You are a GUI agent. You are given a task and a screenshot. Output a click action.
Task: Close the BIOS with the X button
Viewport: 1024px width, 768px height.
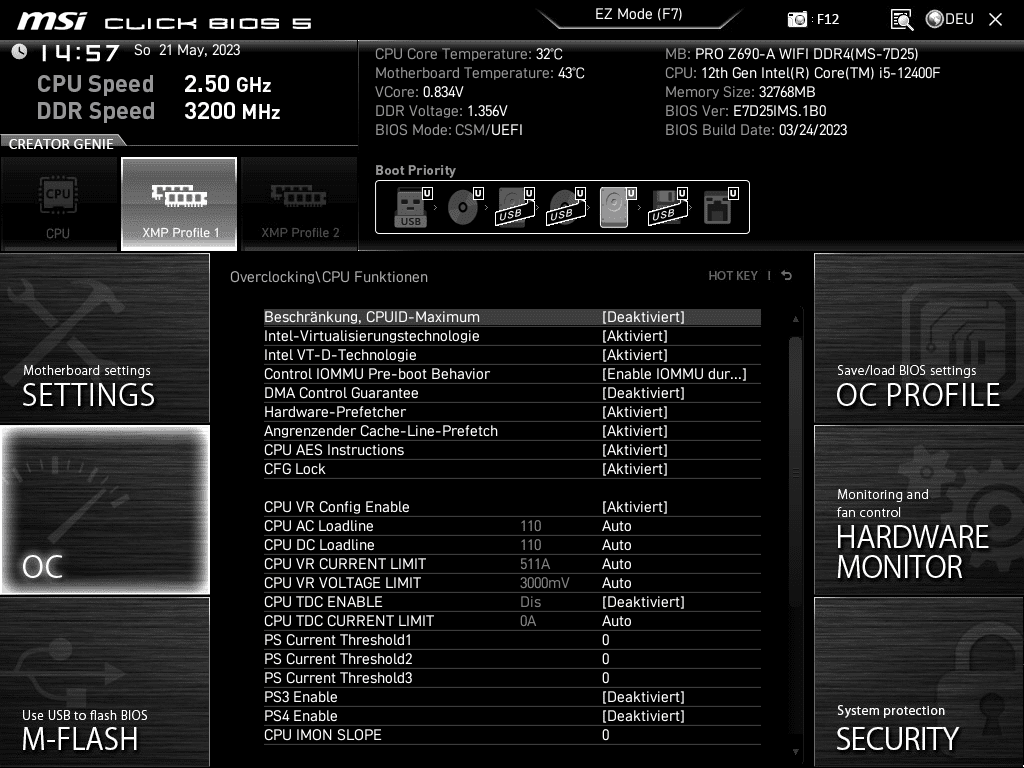click(995, 20)
